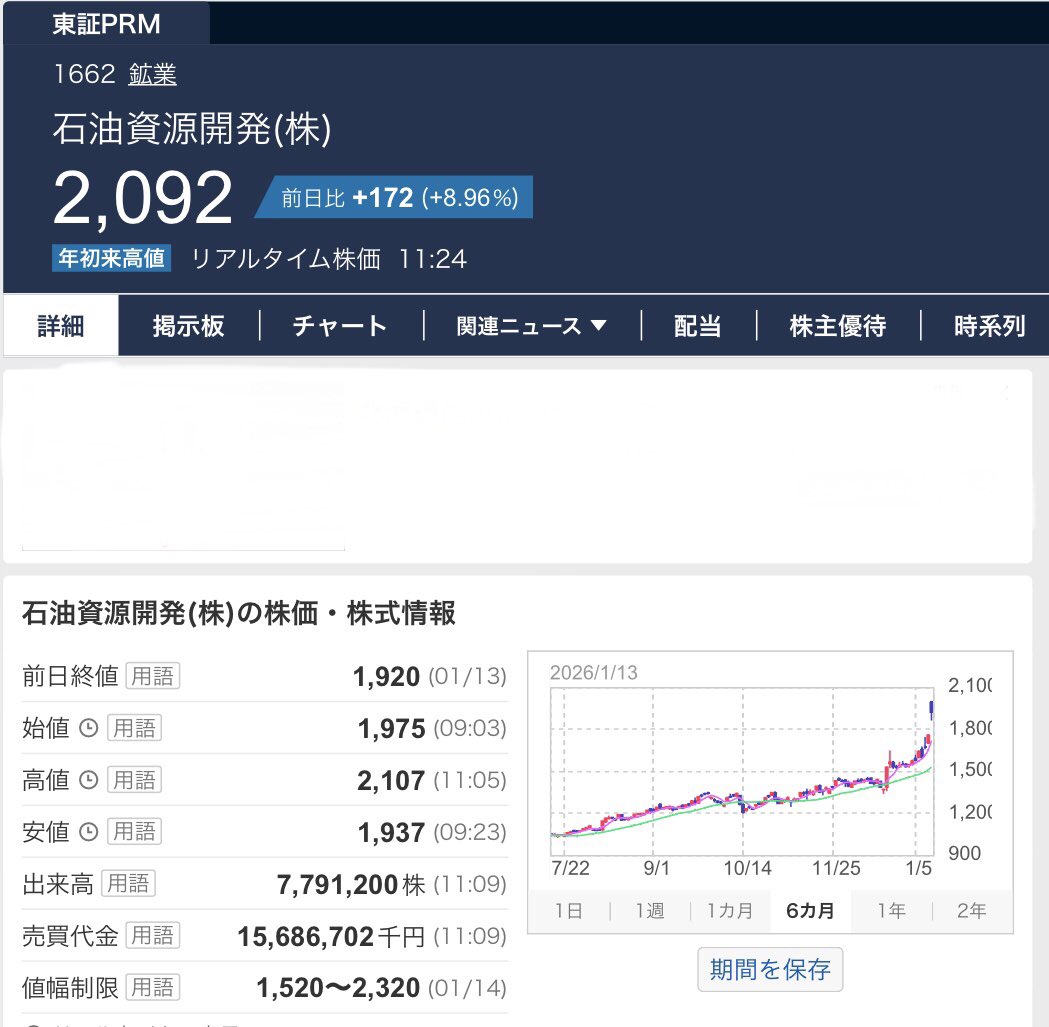Viewport: 1049px width, 1027px height.
Task: Click the 2,092 current price
Action: pos(142,198)
